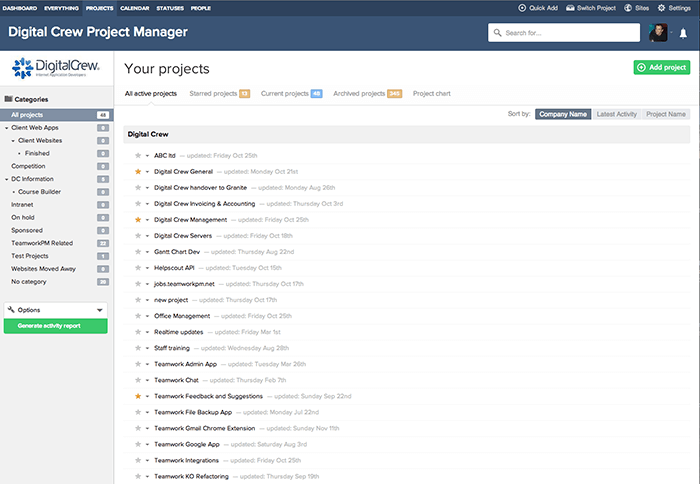Click the Quick Add plus icon
The width and height of the screenshot is (700, 484).
click(521, 8)
